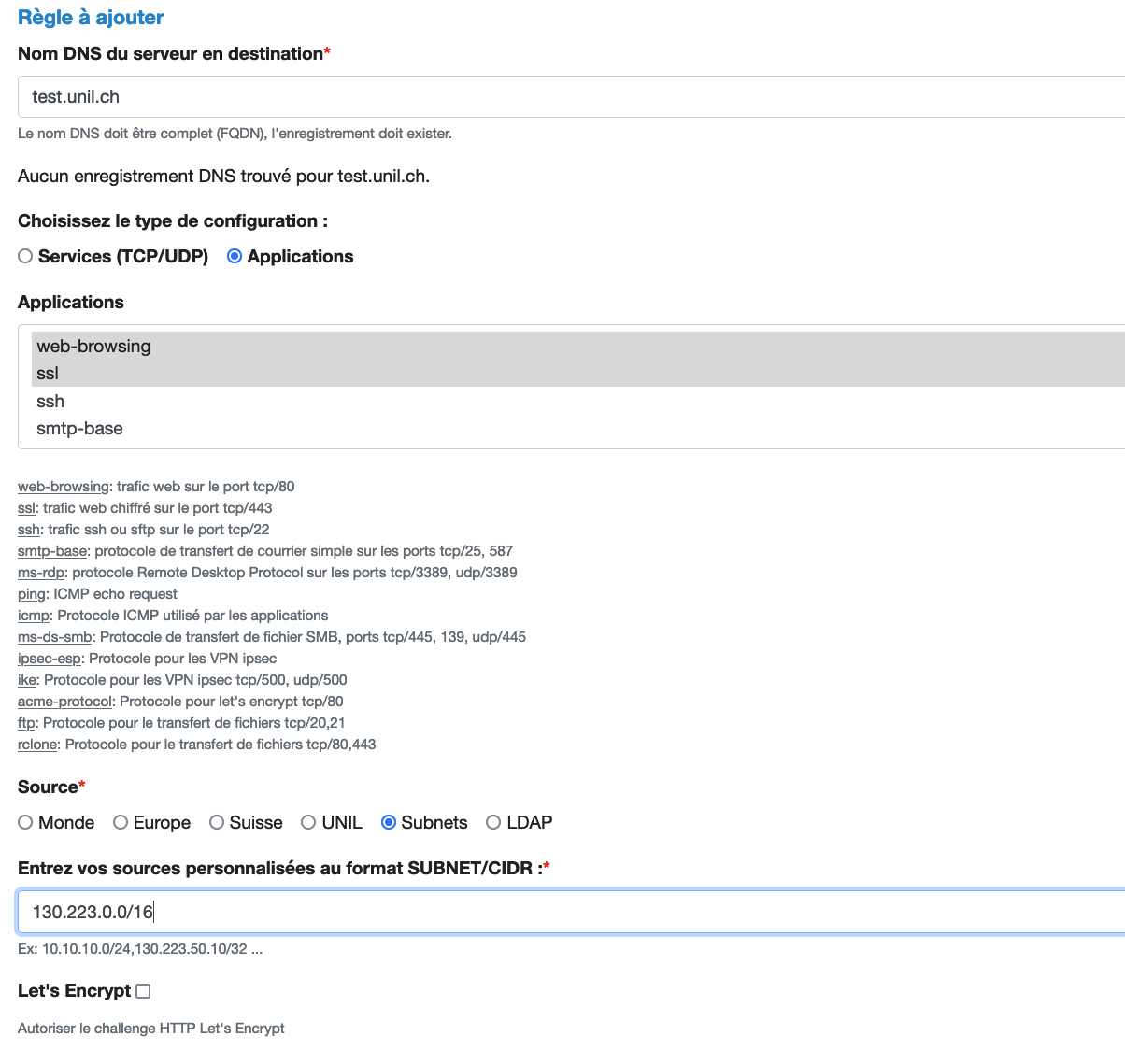This screenshot has height=1064, width=1125.
Task: Focus the SUBNET/CIDR sources input
Action: 561,912
